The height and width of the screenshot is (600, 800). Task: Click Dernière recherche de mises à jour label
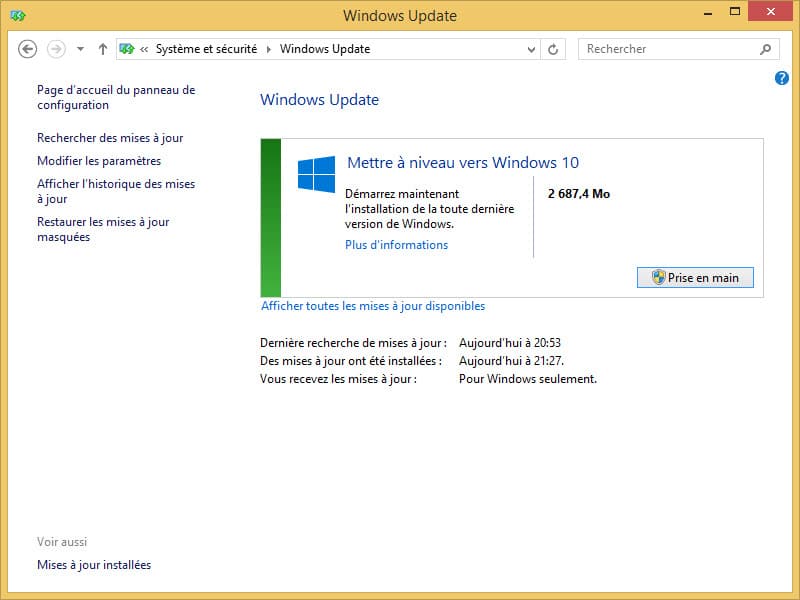tap(353, 343)
